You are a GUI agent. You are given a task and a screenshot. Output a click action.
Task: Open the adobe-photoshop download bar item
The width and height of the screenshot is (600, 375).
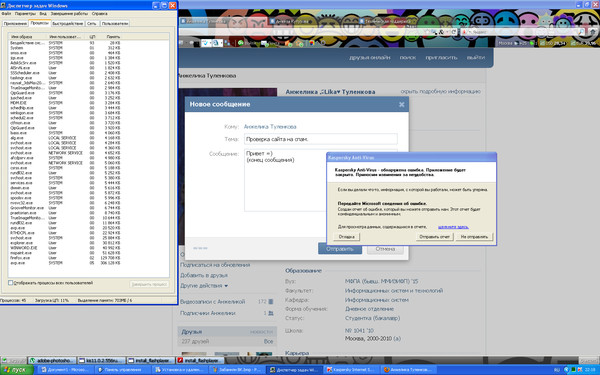(x=52, y=360)
